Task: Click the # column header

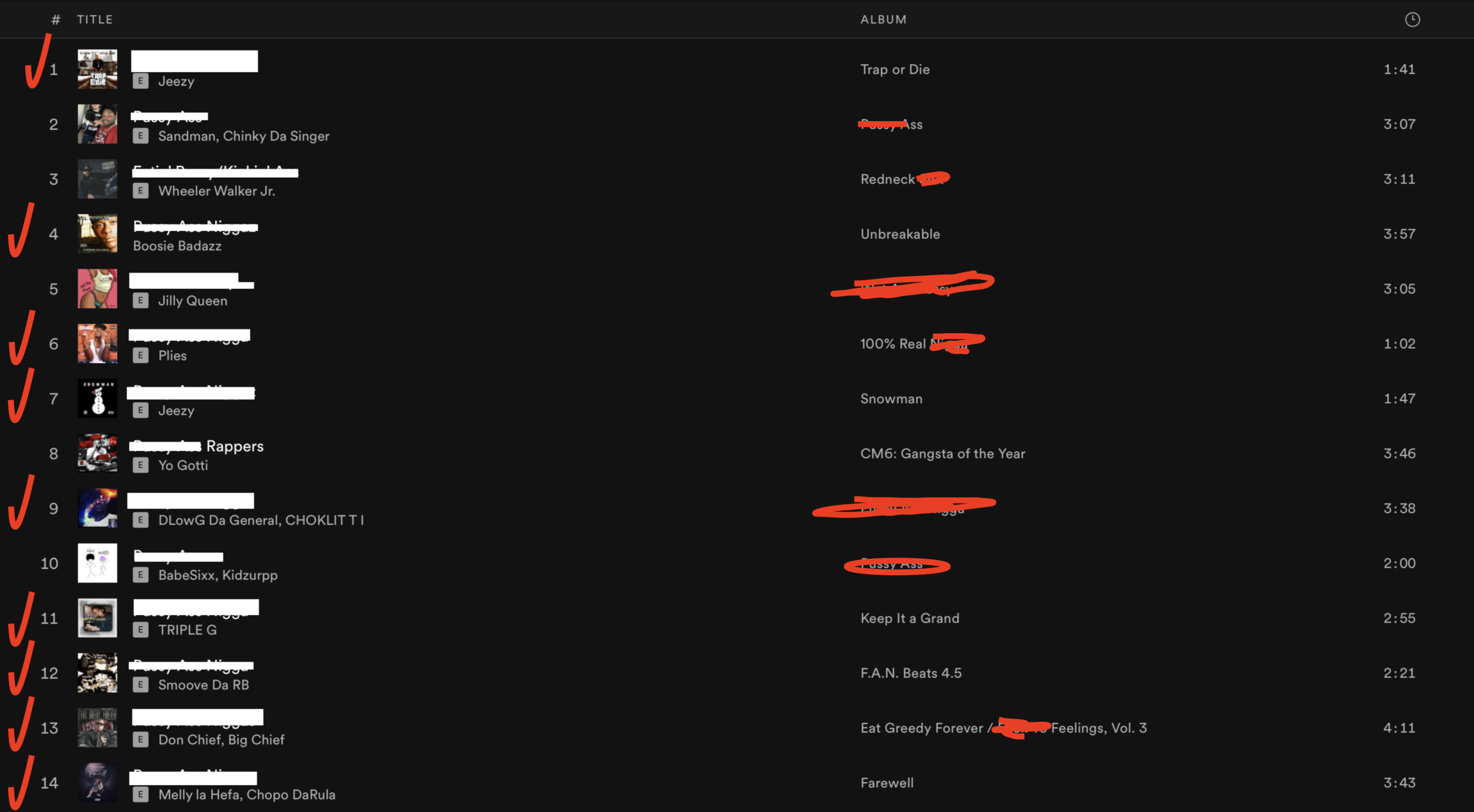Action: 55,20
